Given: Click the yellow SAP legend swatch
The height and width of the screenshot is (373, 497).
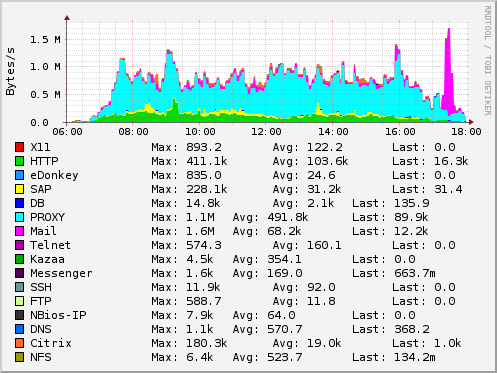Looking at the screenshot, I should point(19,189).
